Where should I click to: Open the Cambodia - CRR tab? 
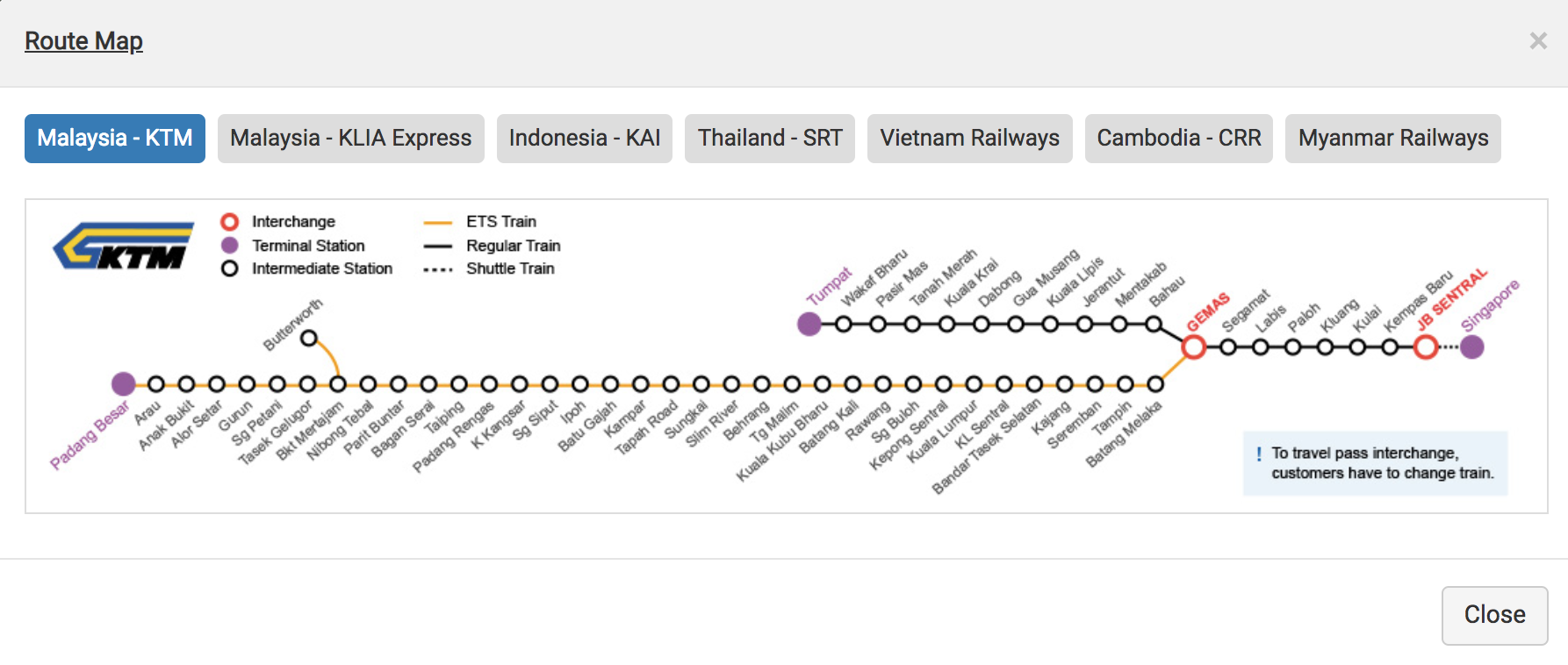pos(1178,139)
